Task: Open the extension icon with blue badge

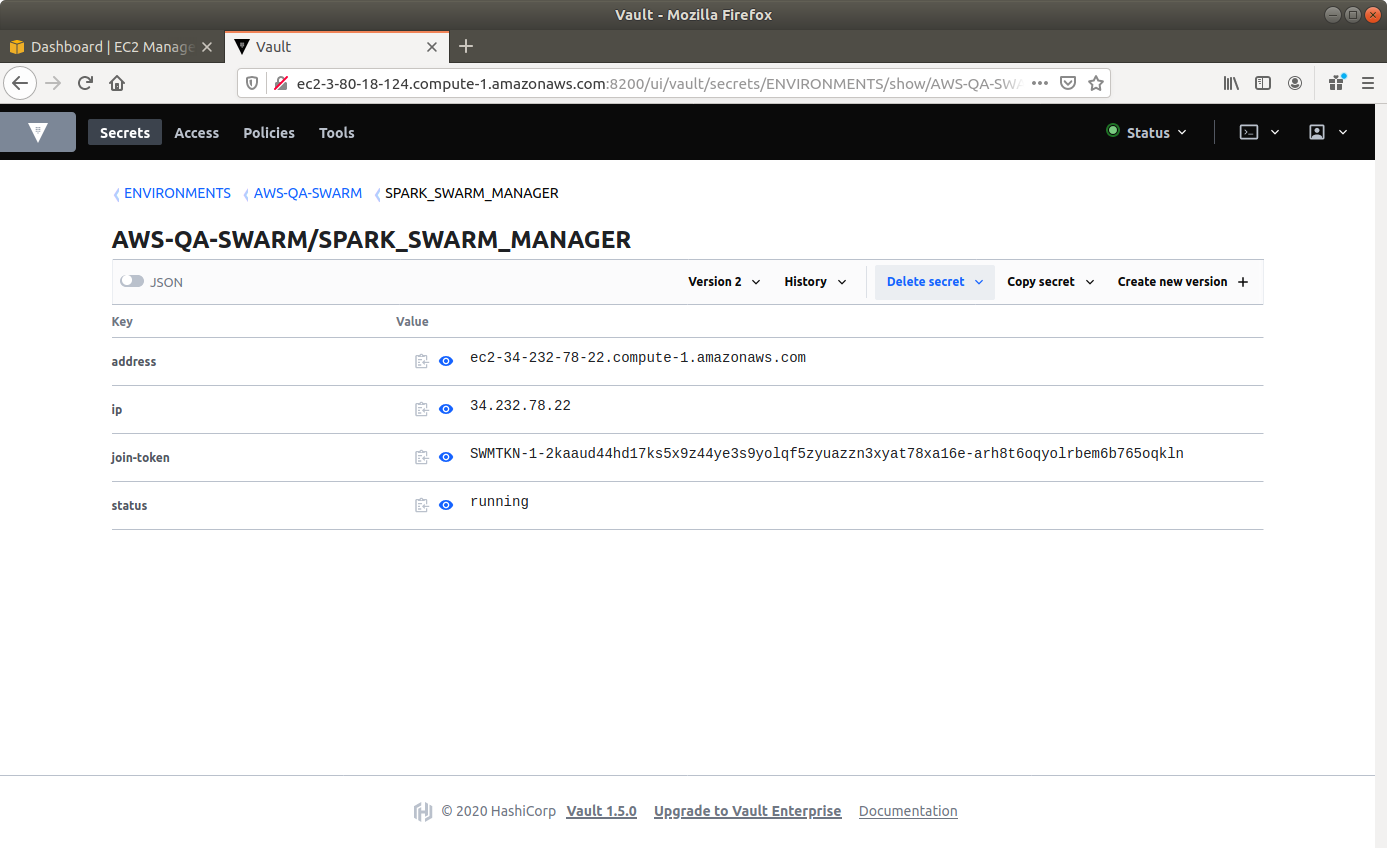Action: 1336,83
